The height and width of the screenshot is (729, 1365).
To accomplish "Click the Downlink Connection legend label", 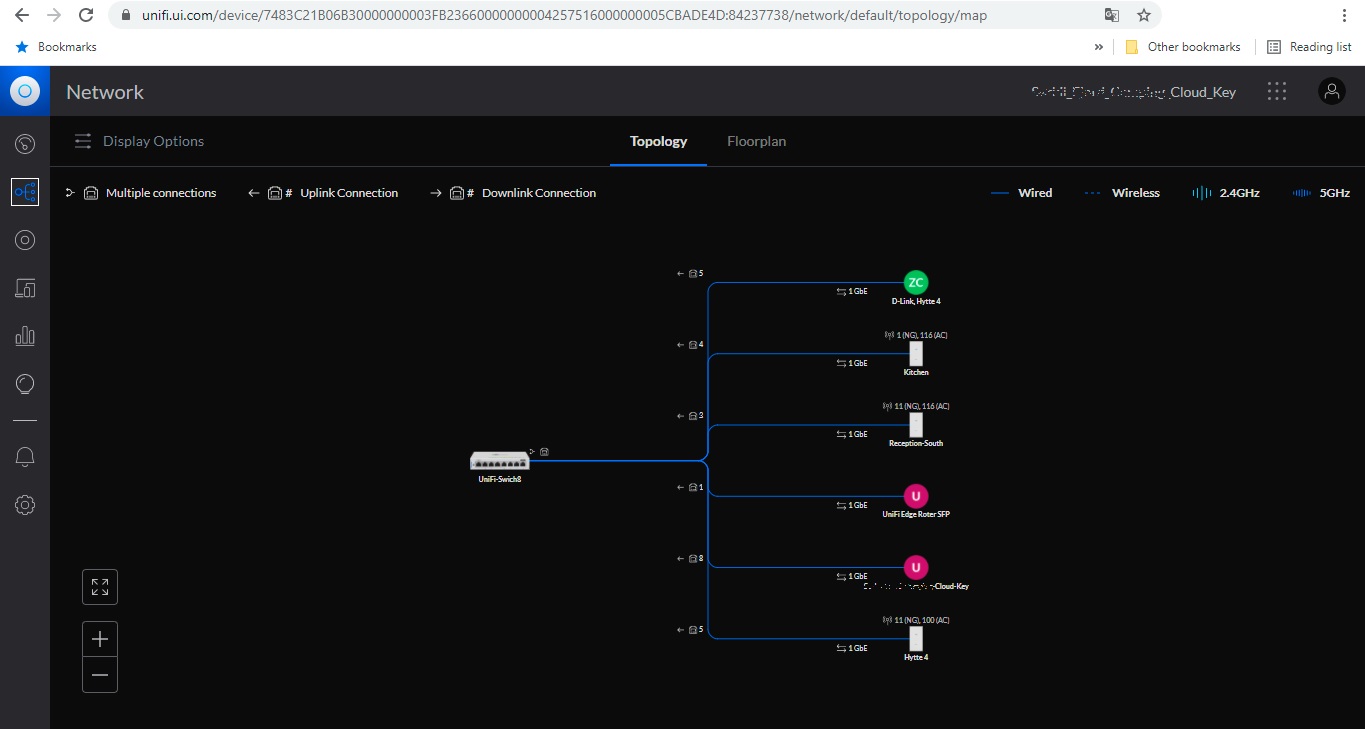I will pyautogui.click(x=539, y=193).
